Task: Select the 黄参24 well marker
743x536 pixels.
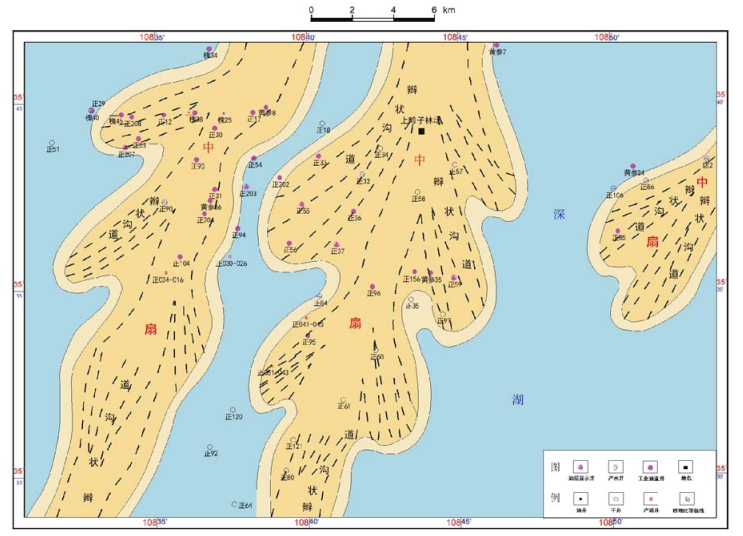Action: click(x=633, y=165)
